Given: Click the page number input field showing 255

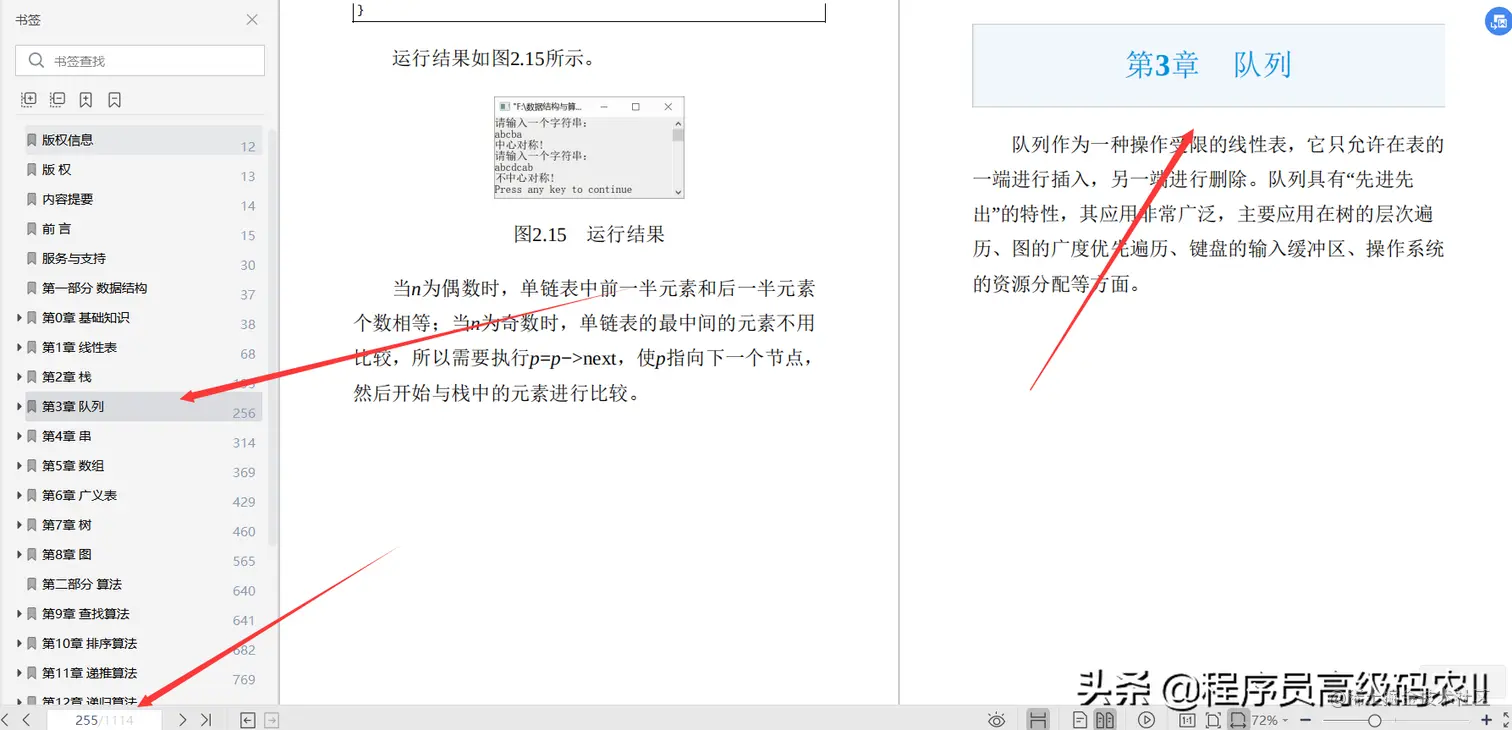Looking at the screenshot, I should pyautogui.click(x=105, y=719).
